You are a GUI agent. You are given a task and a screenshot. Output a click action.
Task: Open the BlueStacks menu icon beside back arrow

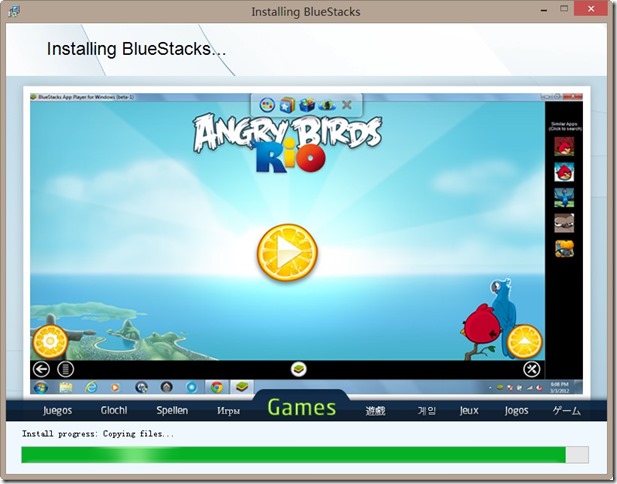[65, 369]
